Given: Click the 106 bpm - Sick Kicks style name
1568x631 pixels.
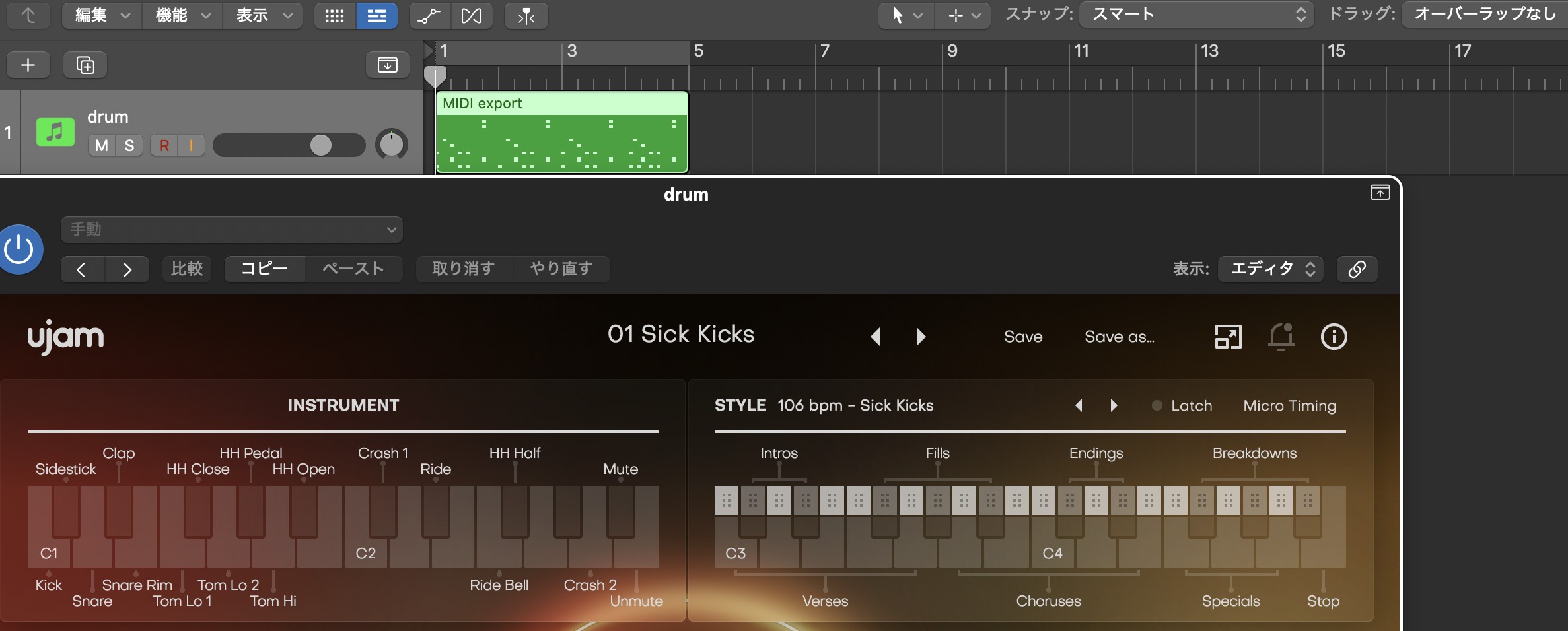Looking at the screenshot, I should tap(855, 405).
